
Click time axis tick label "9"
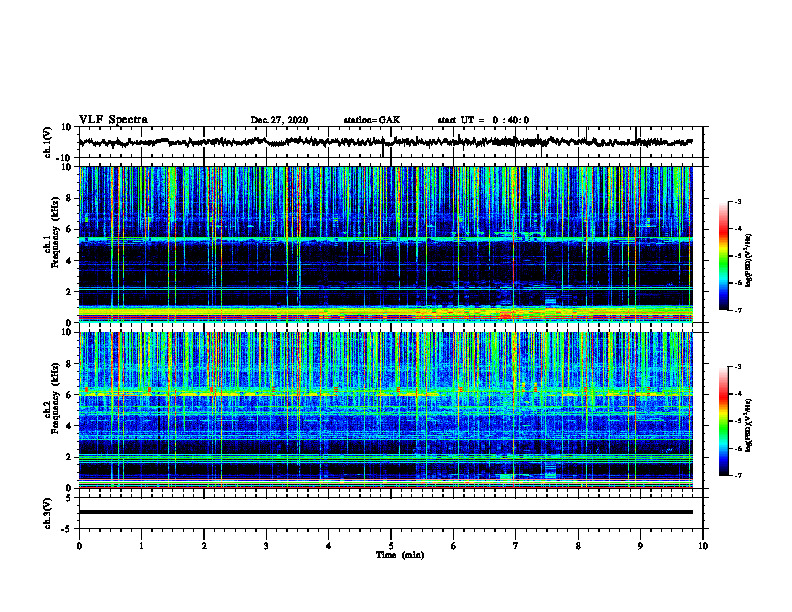[640, 546]
